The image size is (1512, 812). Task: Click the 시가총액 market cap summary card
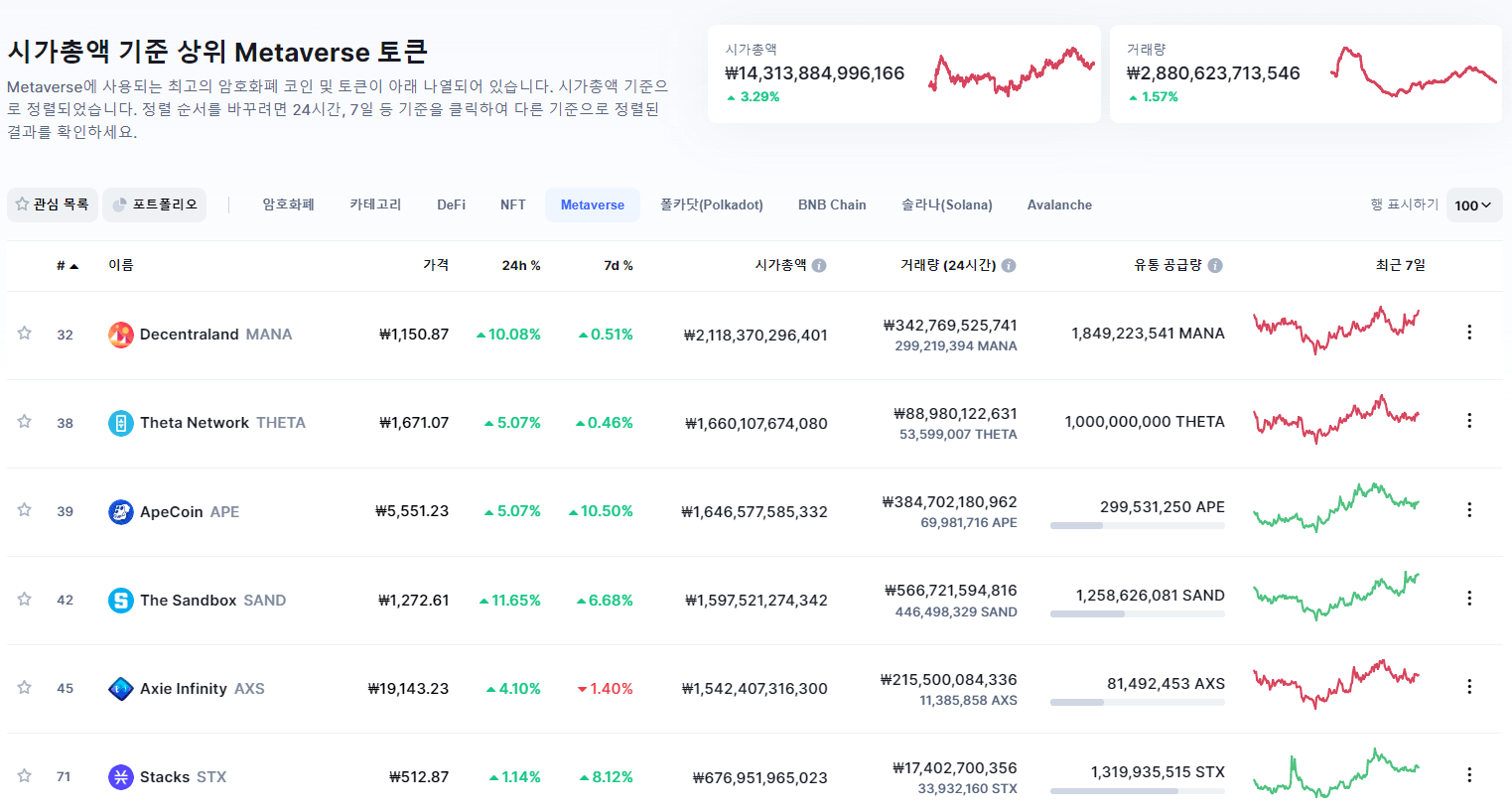[x=904, y=74]
